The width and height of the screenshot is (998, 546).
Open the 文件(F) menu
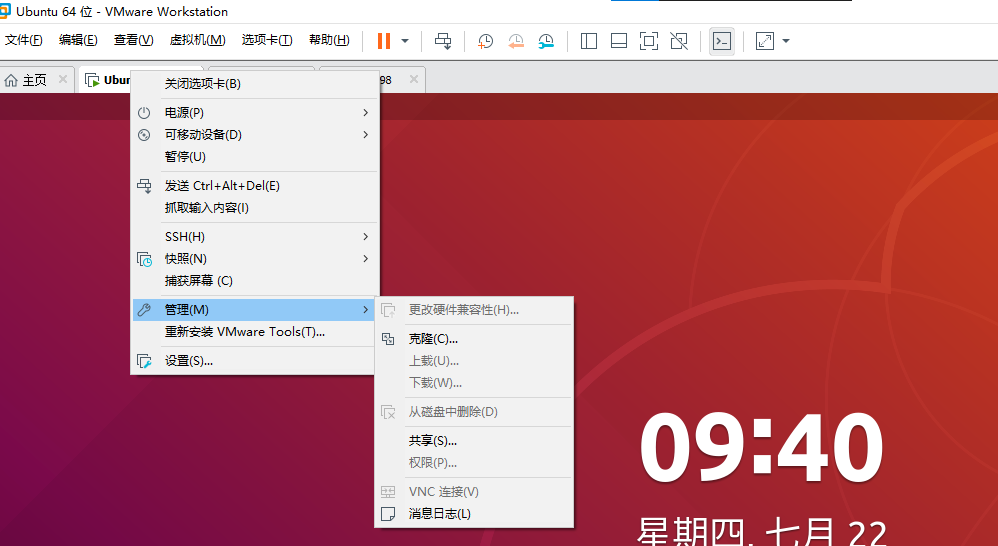24,40
